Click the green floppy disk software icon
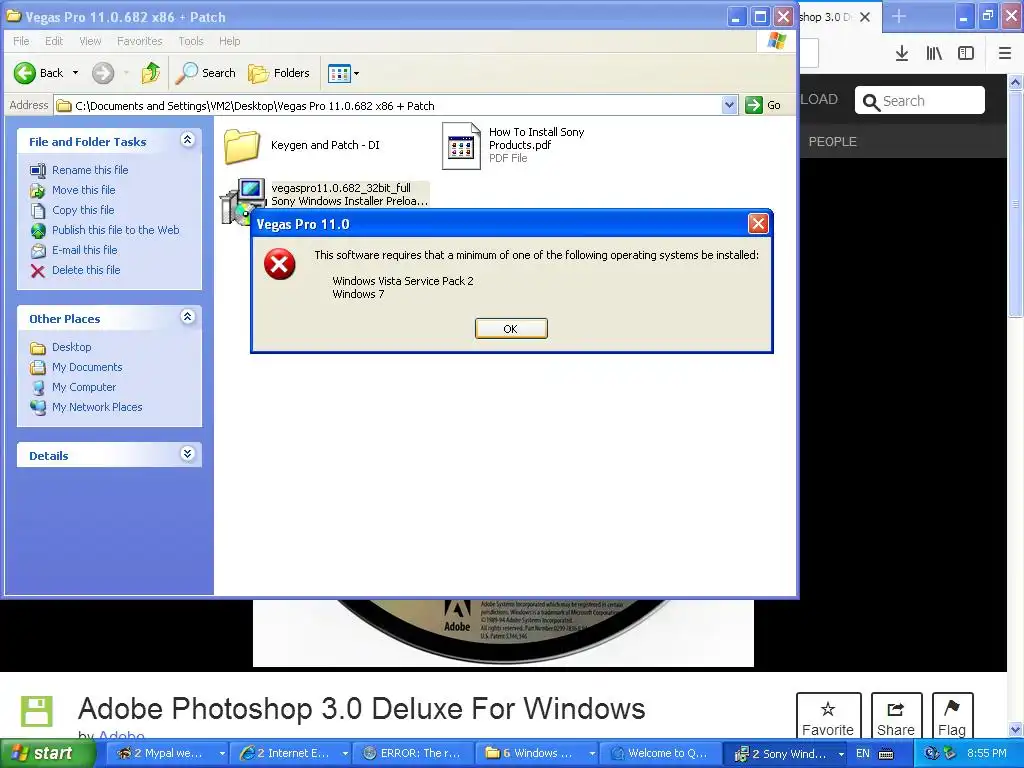The width and height of the screenshot is (1024, 768). tap(37, 712)
